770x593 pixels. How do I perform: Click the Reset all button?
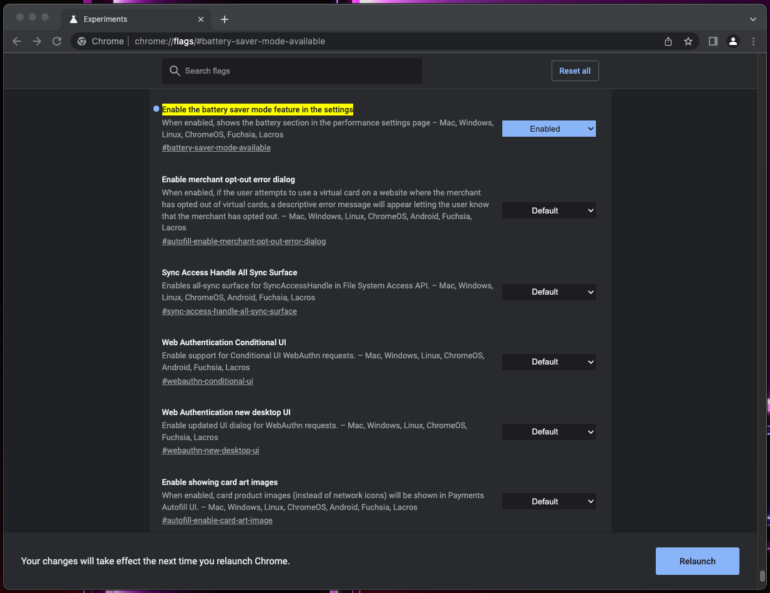pyautogui.click(x=575, y=71)
